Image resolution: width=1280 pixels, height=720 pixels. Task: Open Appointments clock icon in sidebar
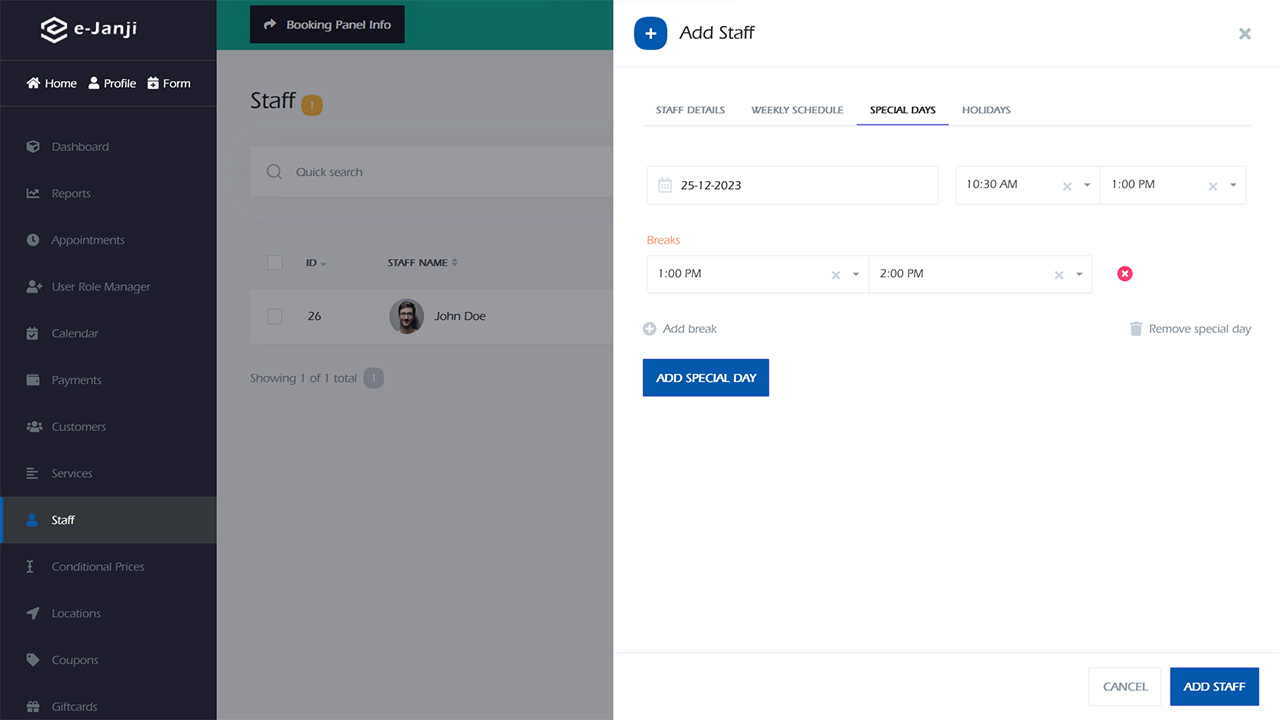33,240
